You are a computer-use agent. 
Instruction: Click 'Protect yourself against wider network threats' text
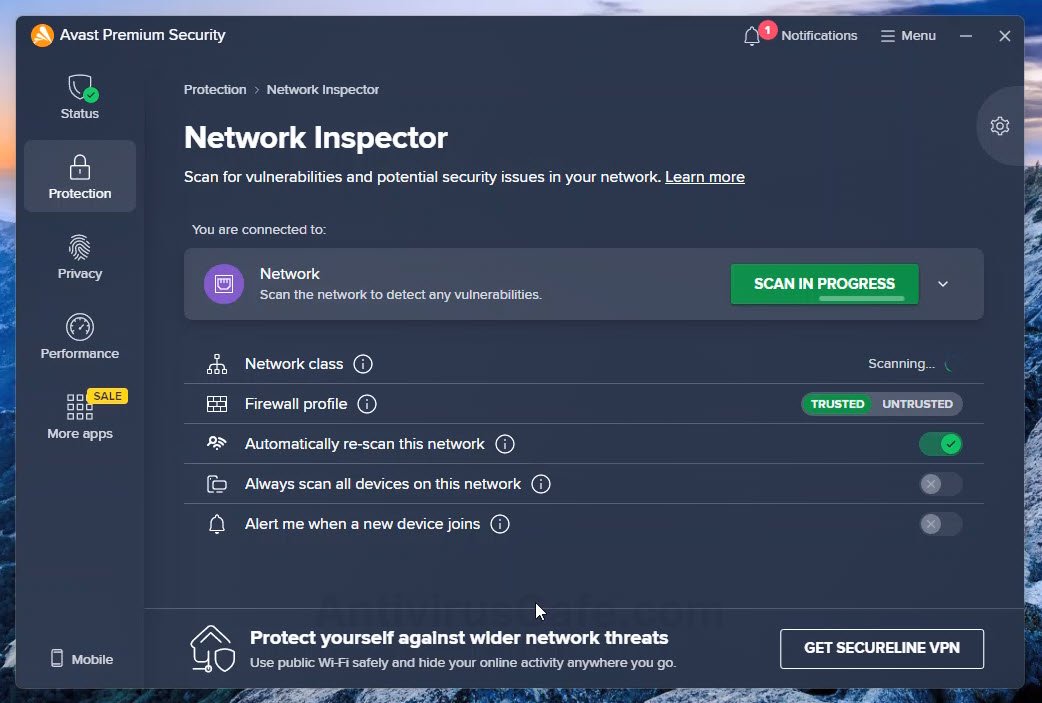pos(459,638)
